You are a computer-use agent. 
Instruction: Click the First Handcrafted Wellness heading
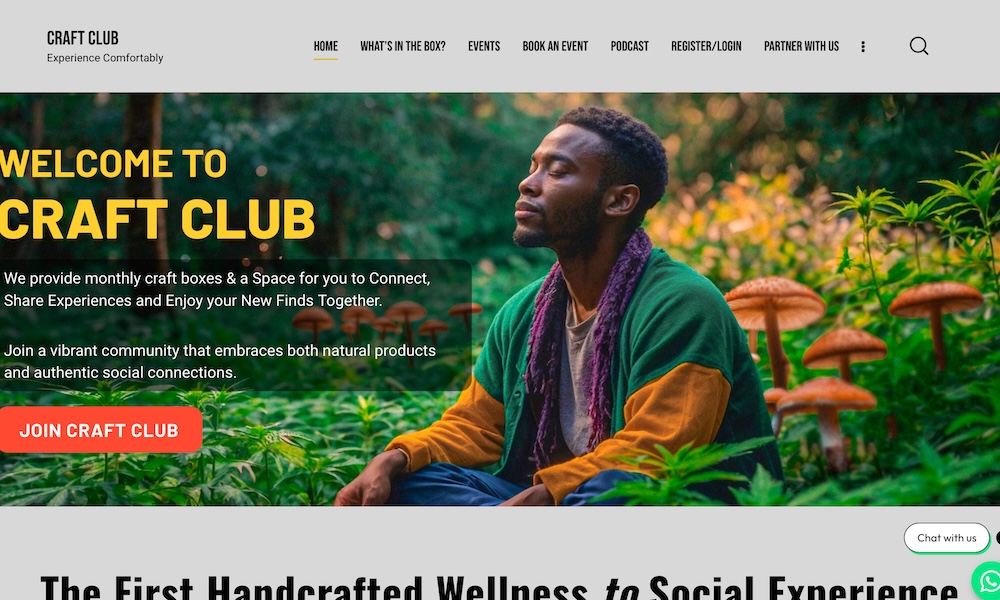[x=499, y=587]
